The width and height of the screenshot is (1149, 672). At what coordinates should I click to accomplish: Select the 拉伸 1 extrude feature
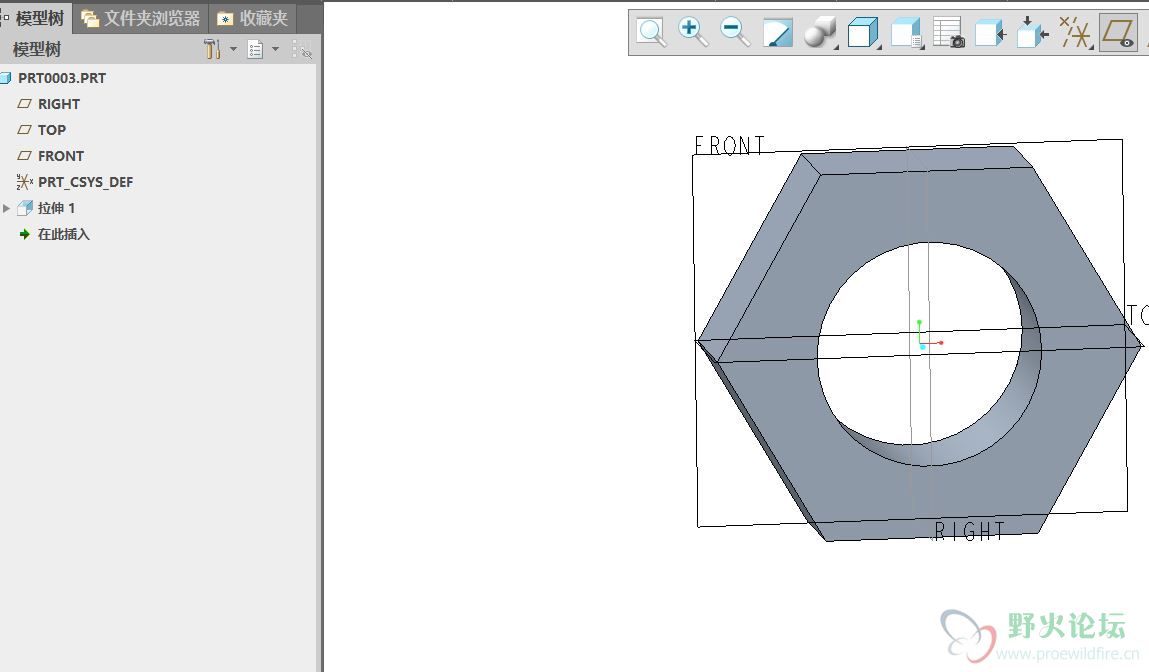point(56,208)
